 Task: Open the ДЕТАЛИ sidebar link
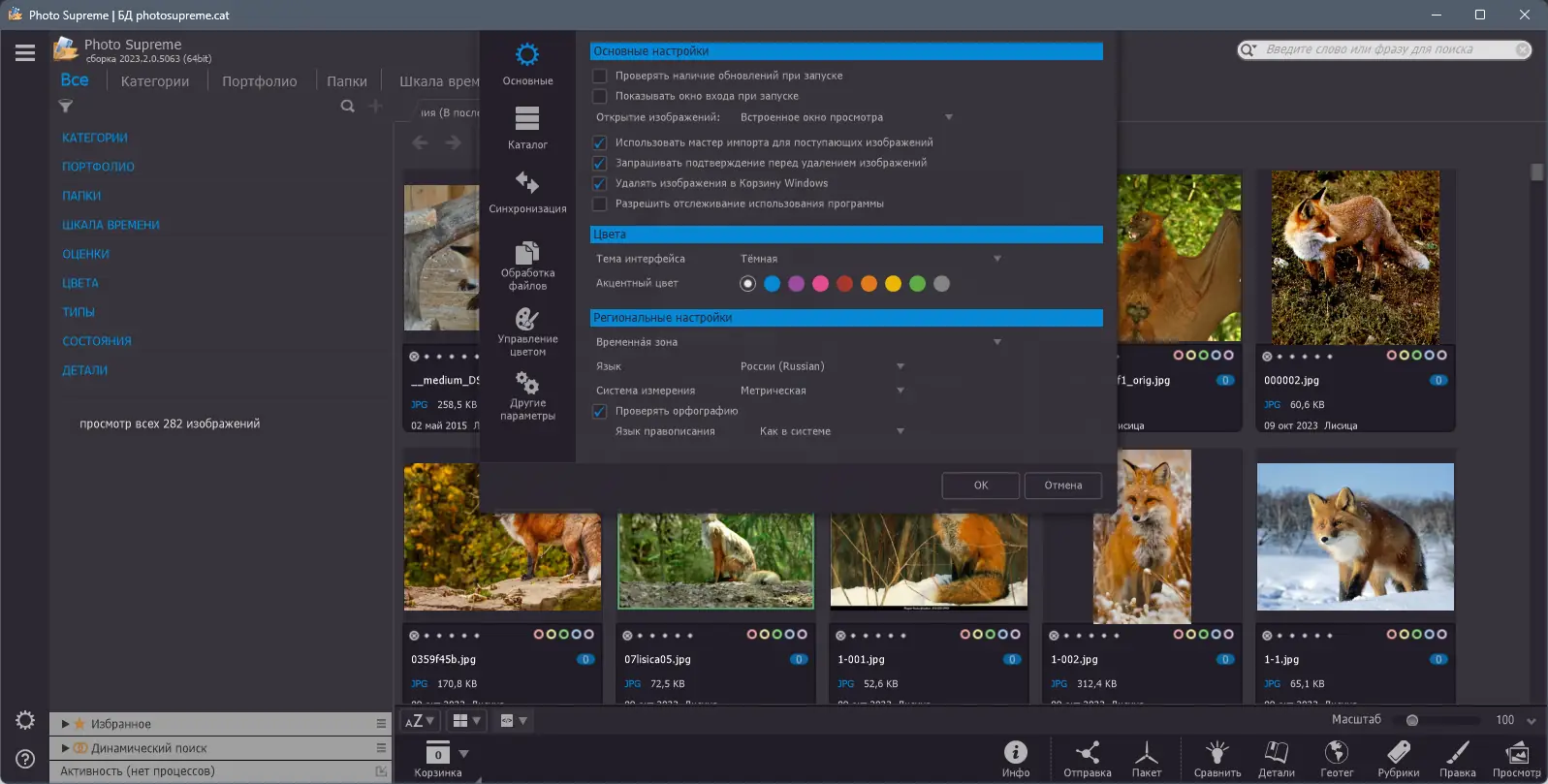coord(85,370)
